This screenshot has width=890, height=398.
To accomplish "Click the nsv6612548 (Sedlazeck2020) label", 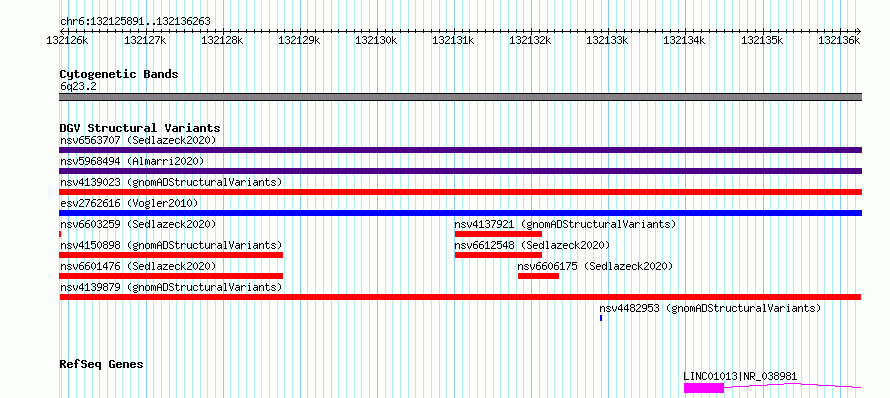I will coord(532,245).
